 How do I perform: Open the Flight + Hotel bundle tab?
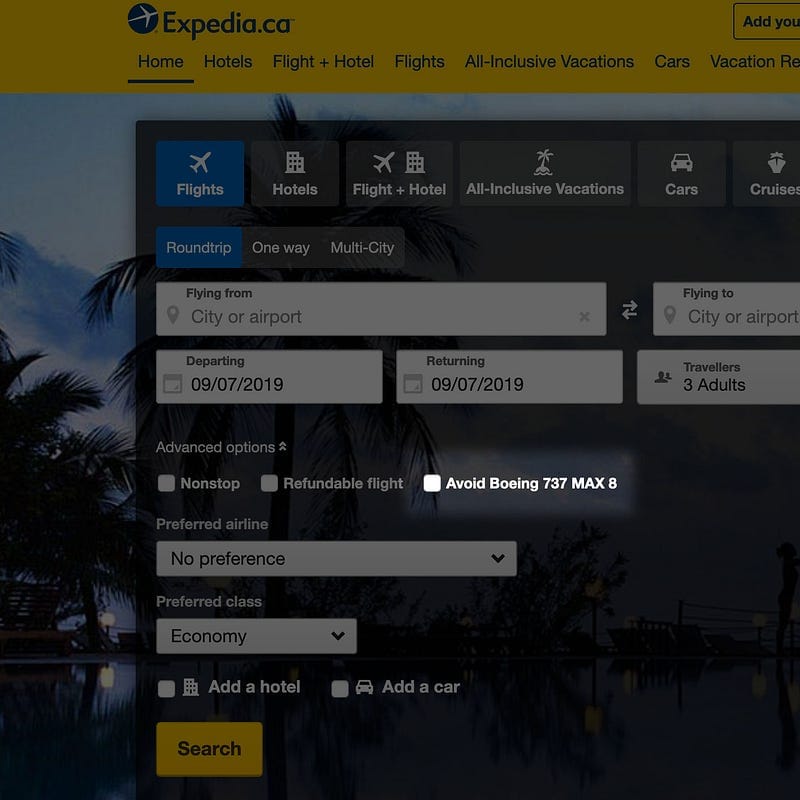tap(399, 174)
